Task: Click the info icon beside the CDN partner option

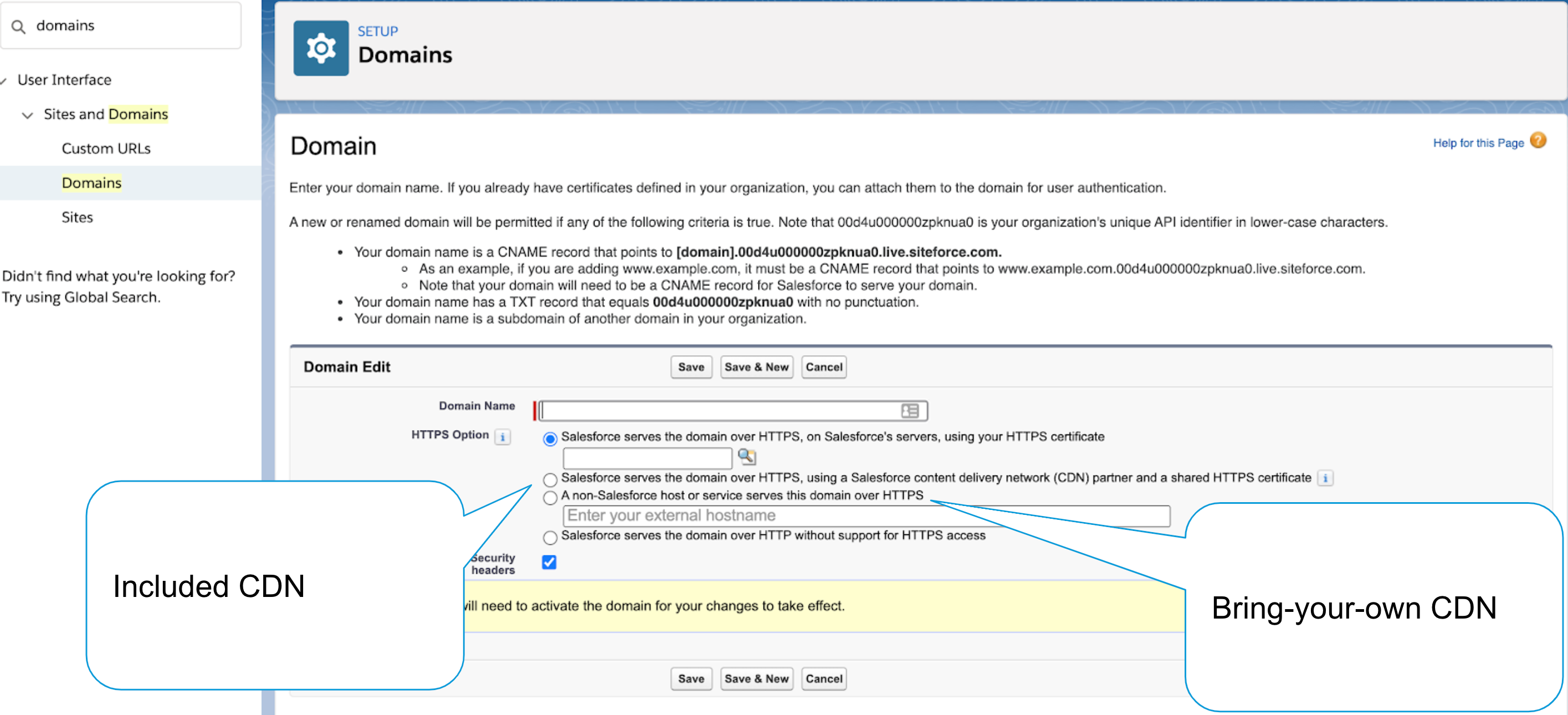Action: tap(1326, 478)
